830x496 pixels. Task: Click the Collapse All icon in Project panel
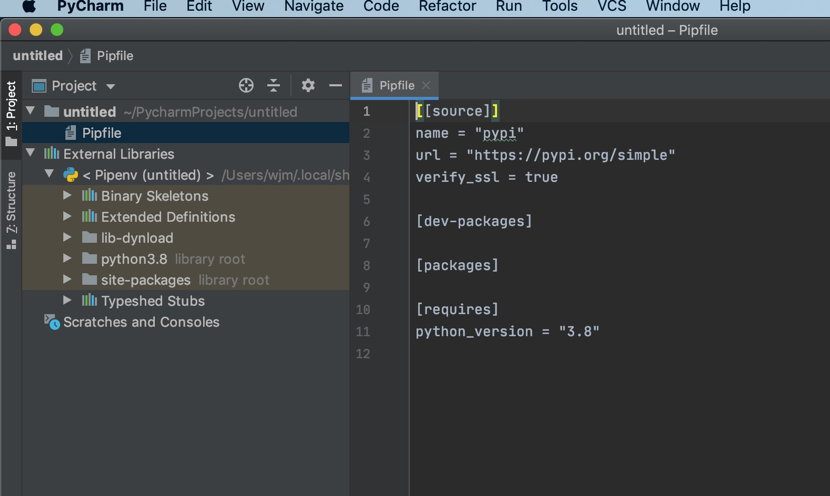pos(274,86)
